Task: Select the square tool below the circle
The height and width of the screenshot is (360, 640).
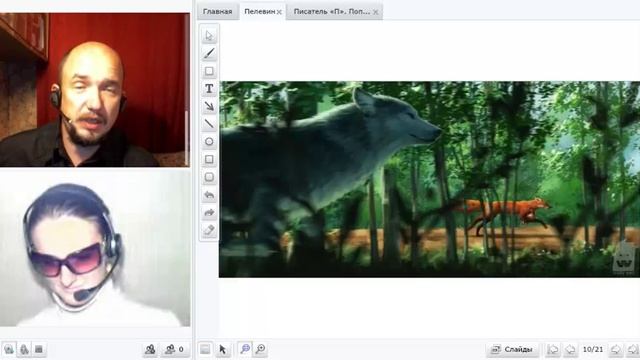Action: pos(209,159)
